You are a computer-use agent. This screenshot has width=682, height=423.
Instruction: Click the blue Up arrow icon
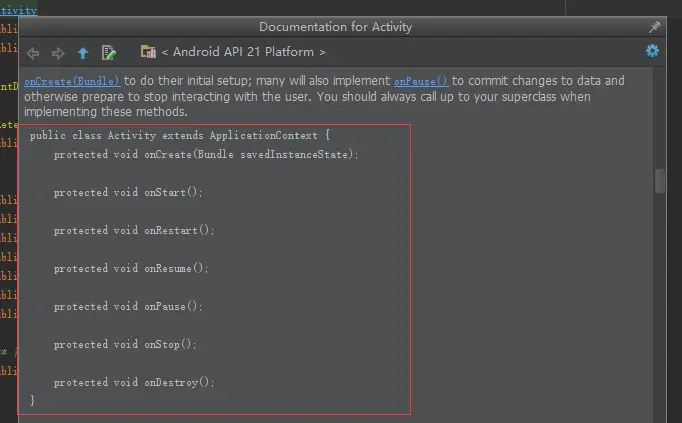tap(83, 53)
